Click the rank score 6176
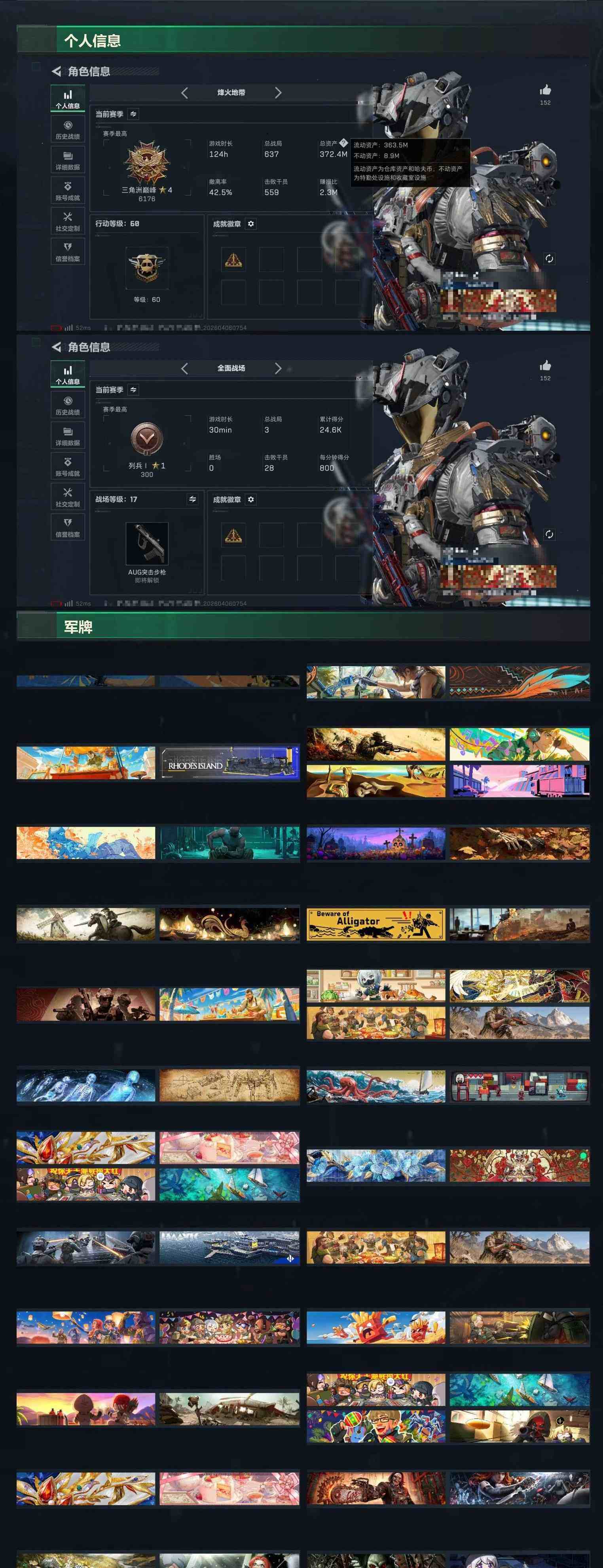Image resolution: width=603 pixels, height=1568 pixels. point(147,199)
